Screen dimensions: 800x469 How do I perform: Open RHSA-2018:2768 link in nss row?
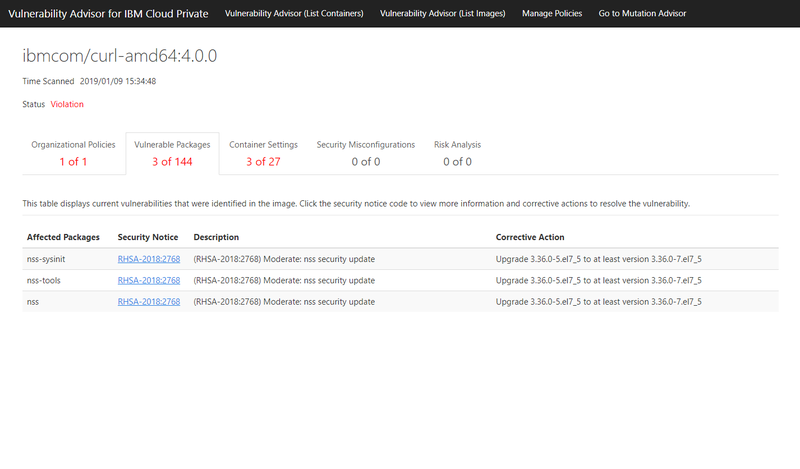(x=149, y=302)
